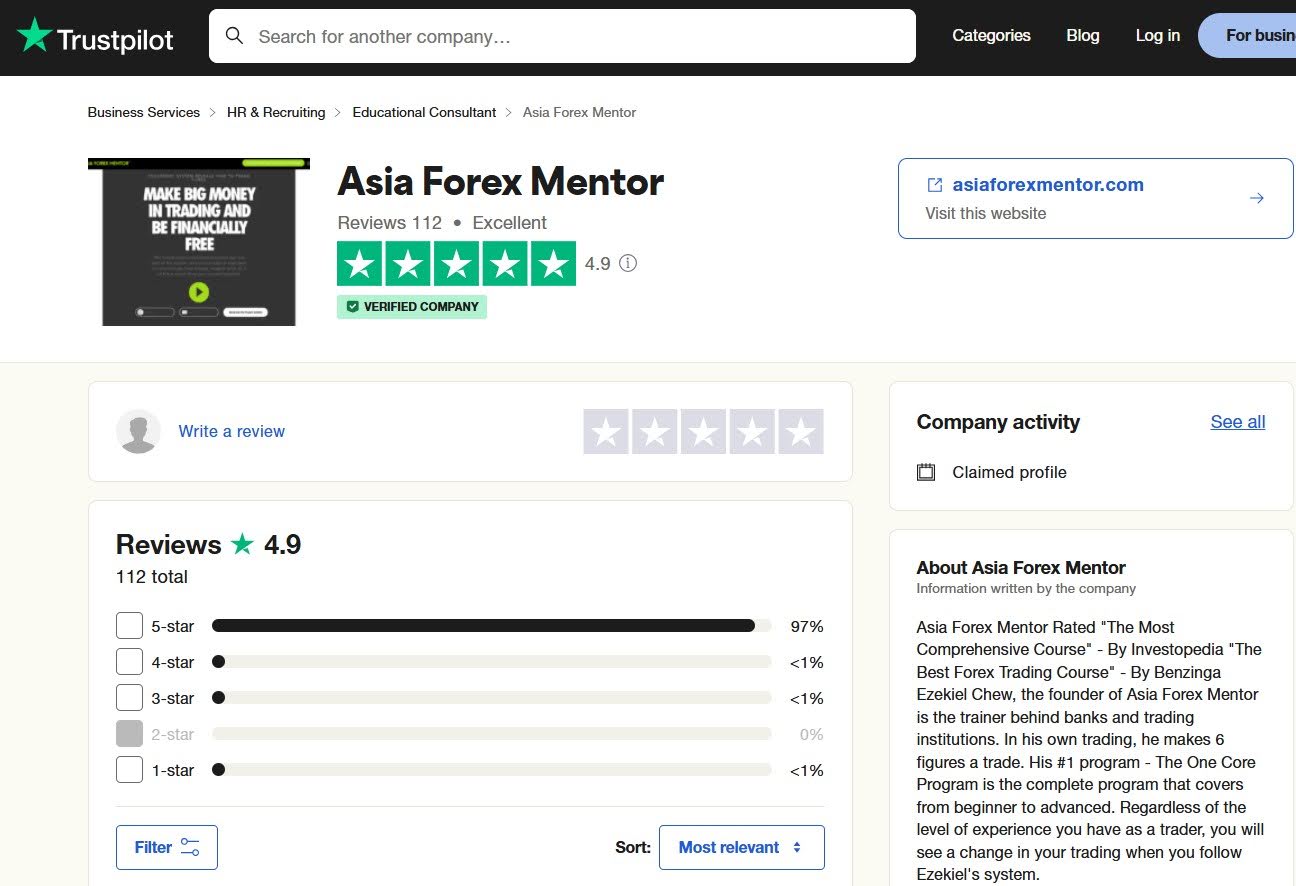
Task: Click Educational Consultant breadcrumb
Action: (424, 112)
